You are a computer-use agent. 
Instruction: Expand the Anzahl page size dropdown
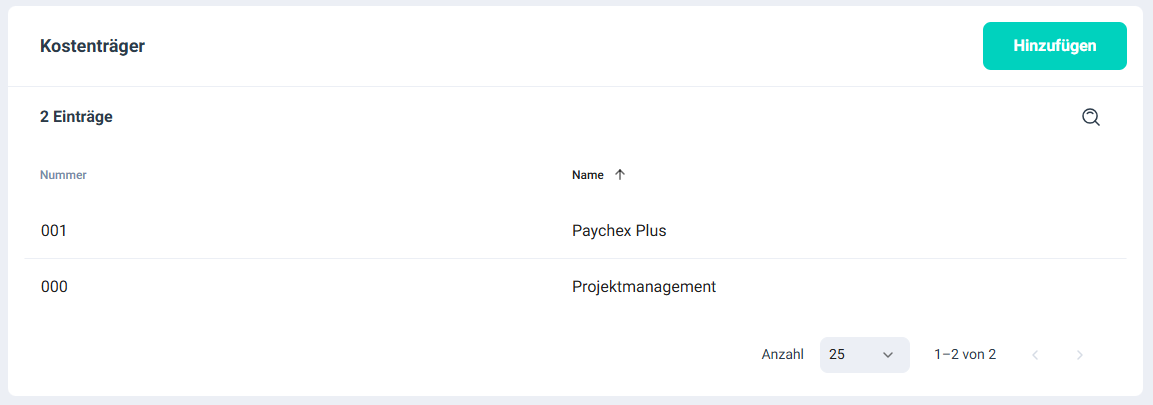(x=865, y=355)
